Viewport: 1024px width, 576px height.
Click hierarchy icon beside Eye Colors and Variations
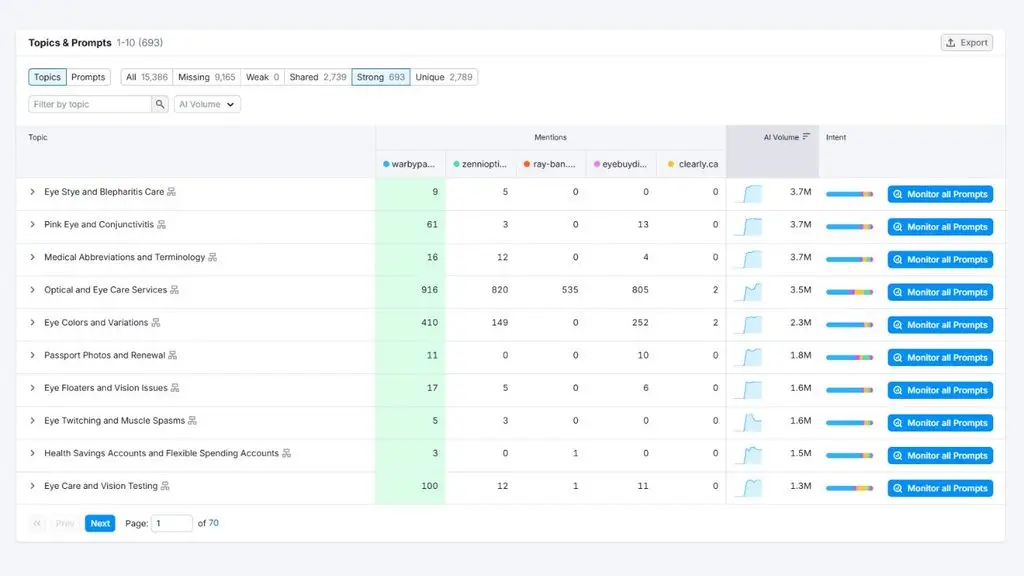[155, 323]
